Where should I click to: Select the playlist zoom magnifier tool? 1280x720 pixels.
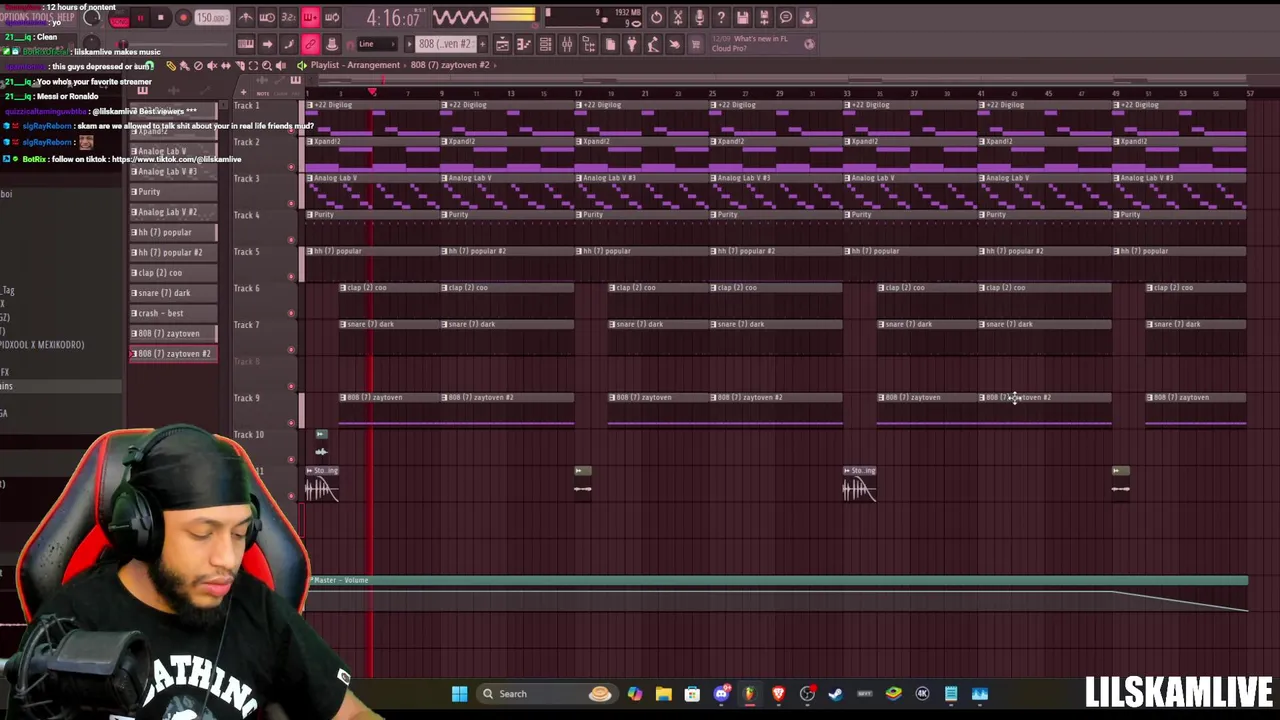coord(266,66)
